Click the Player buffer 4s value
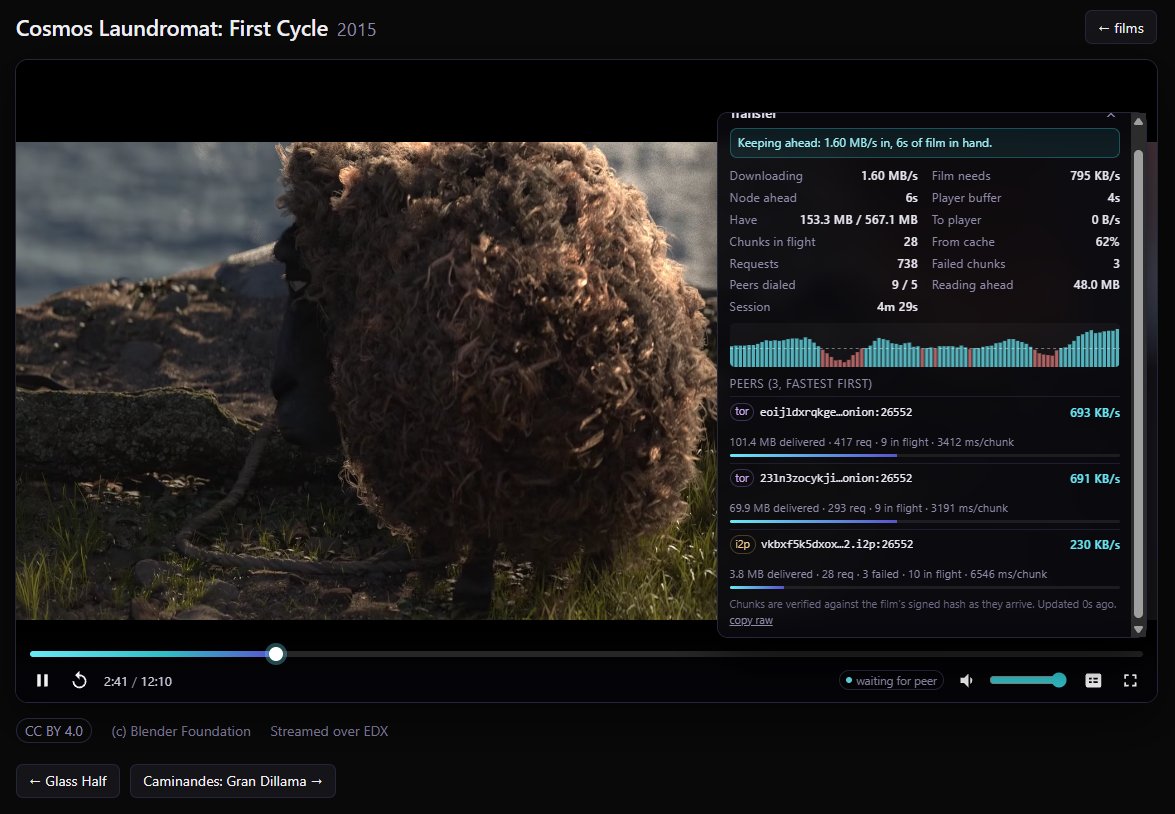The width and height of the screenshot is (1175, 814). click(x=1114, y=198)
